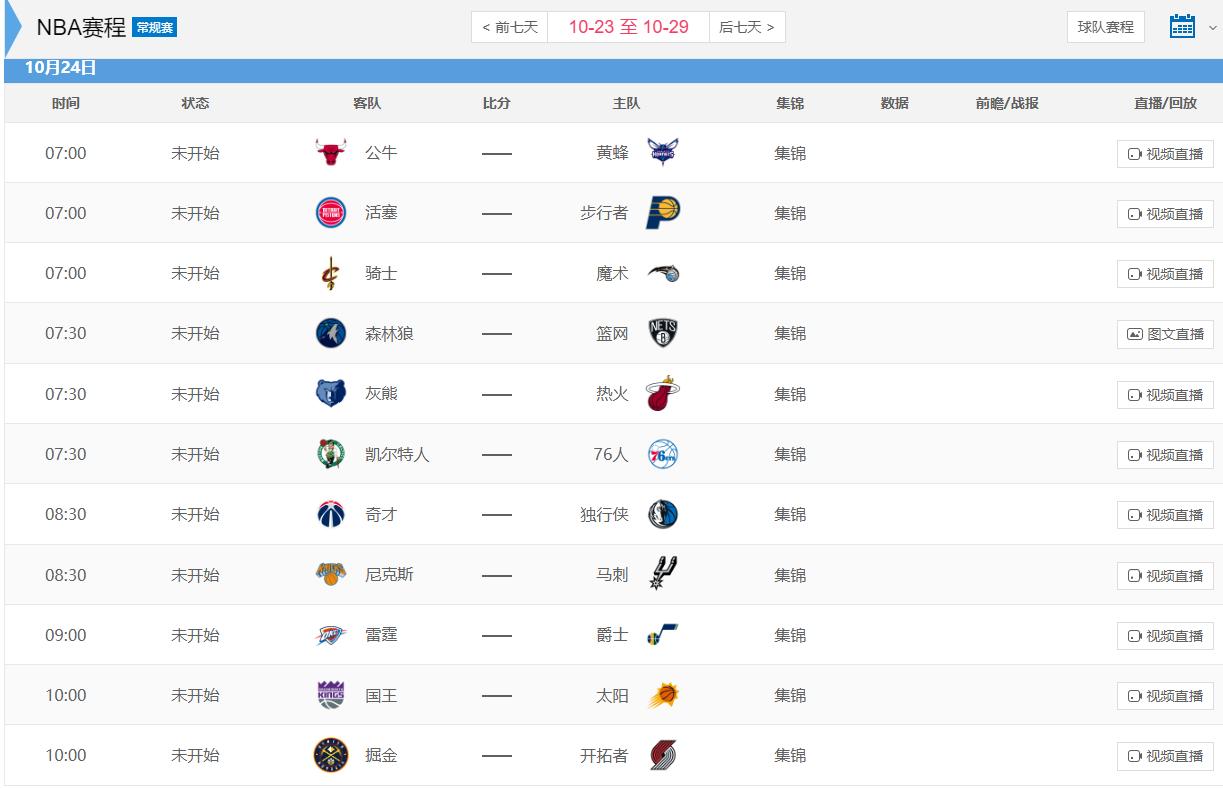Go to next seven days (后七天)
Image resolution: width=1223 pixels, height=788 pixels.
click(x=747, y=27)
